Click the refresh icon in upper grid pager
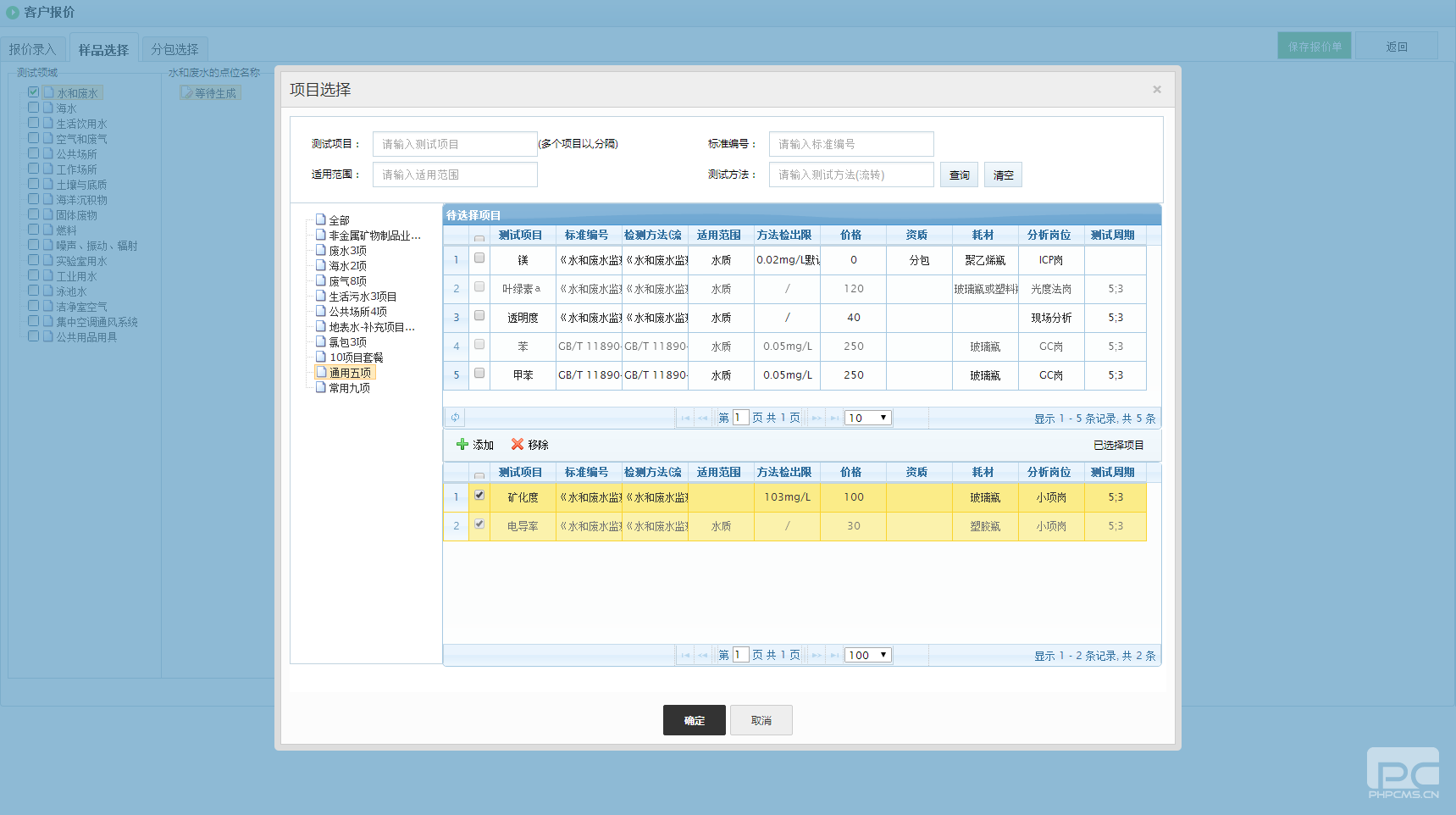 455,418
